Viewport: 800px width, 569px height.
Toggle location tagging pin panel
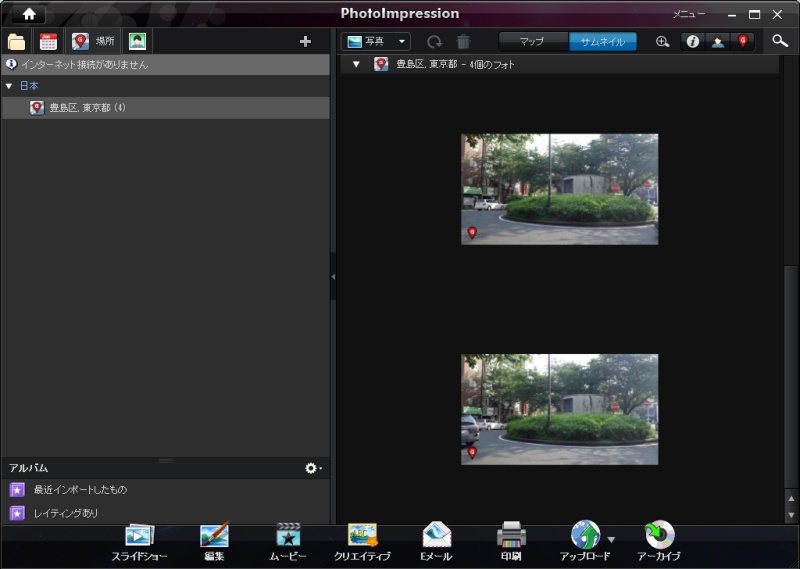pos(743,41)
